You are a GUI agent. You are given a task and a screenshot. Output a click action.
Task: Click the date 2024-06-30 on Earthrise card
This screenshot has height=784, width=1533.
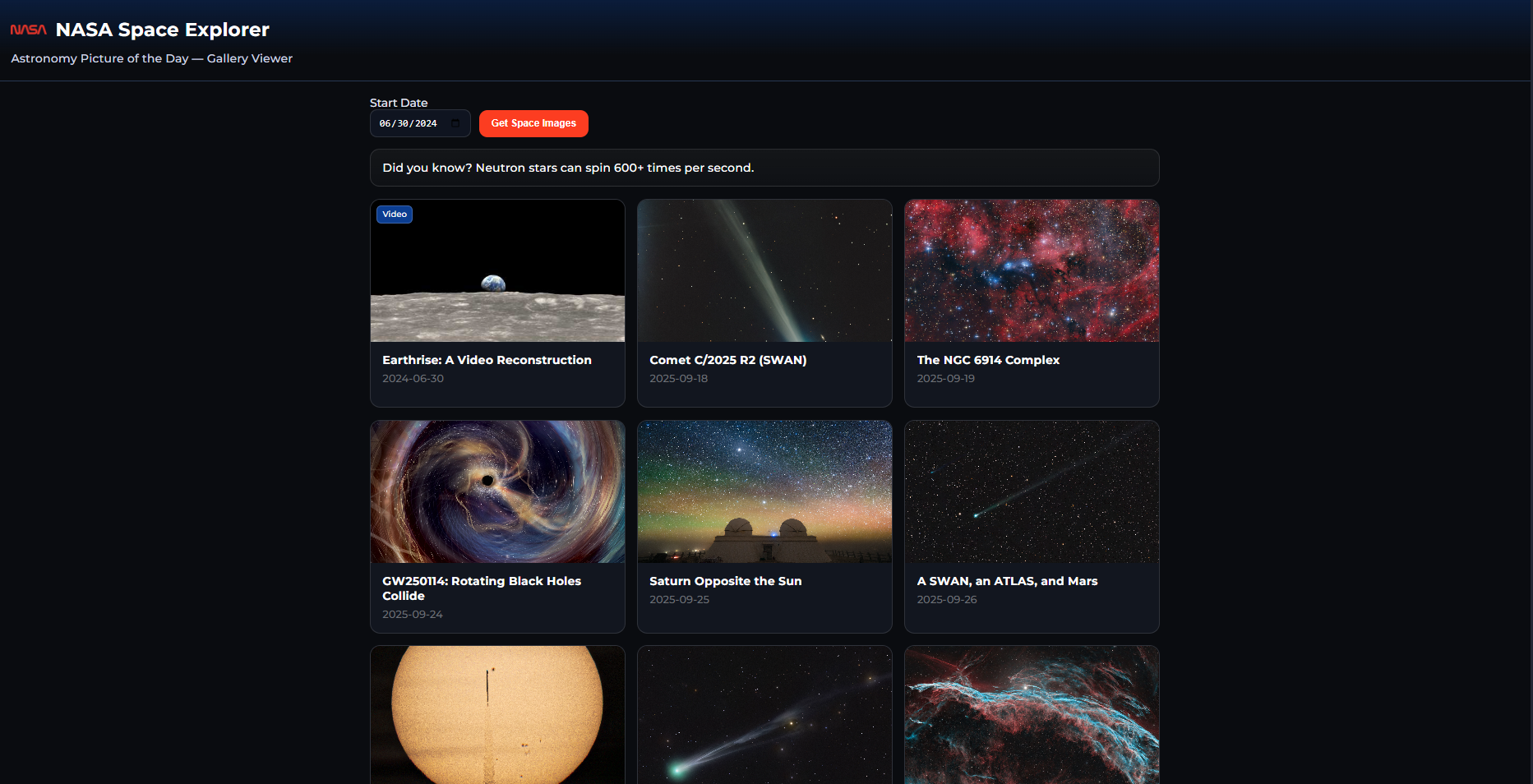coord(413,379)
